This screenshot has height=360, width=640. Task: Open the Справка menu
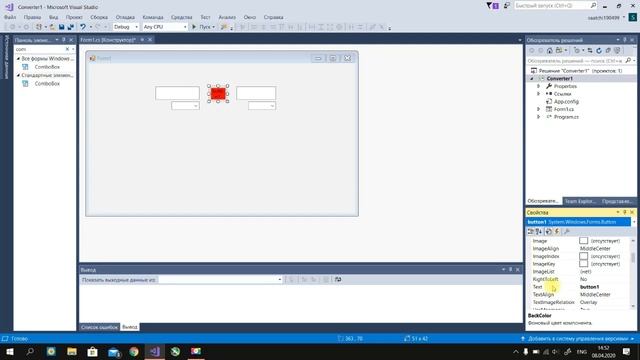click(273, 17)
